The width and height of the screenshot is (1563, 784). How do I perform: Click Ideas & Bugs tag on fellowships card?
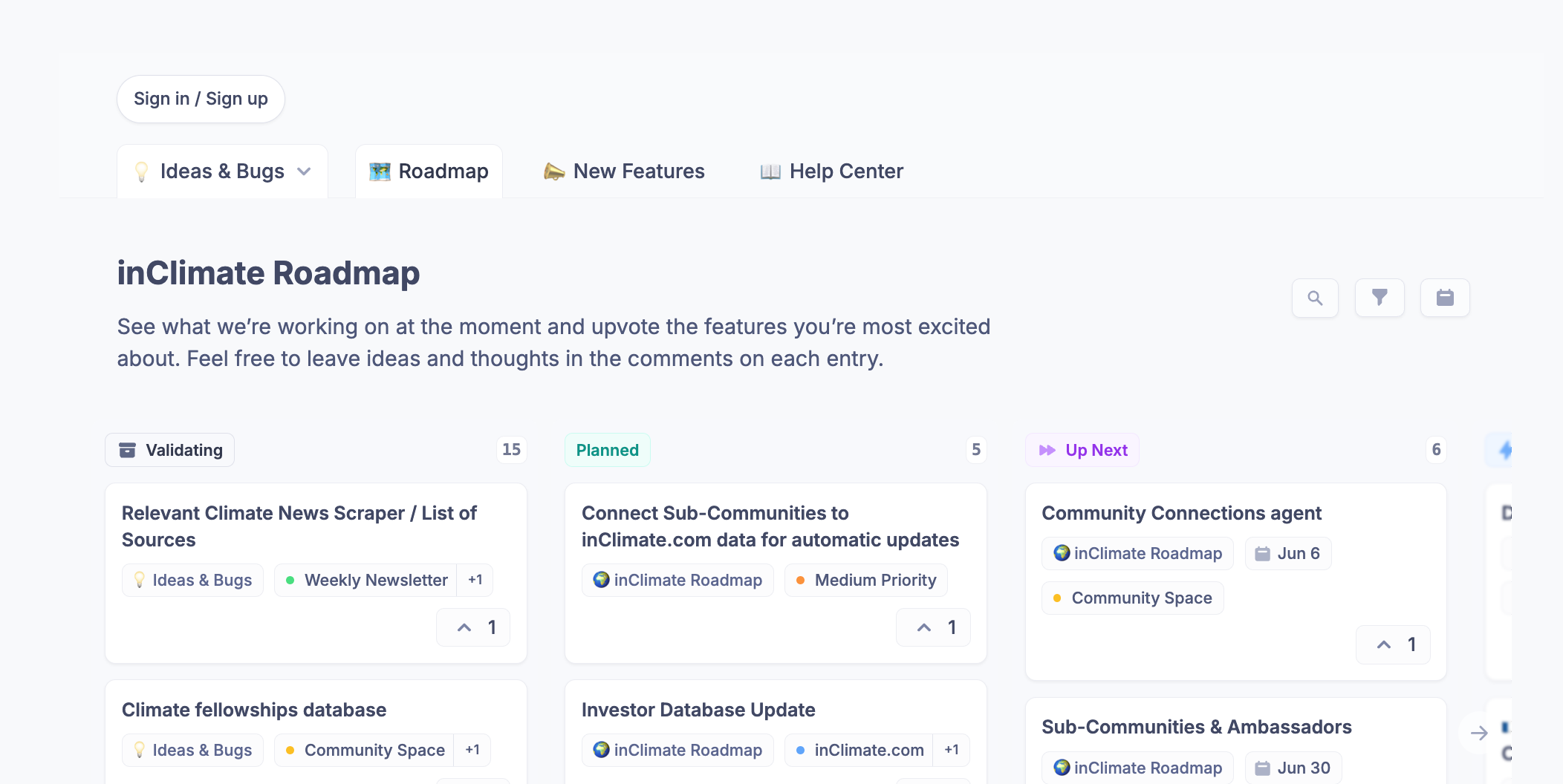[x=192, y=750]
